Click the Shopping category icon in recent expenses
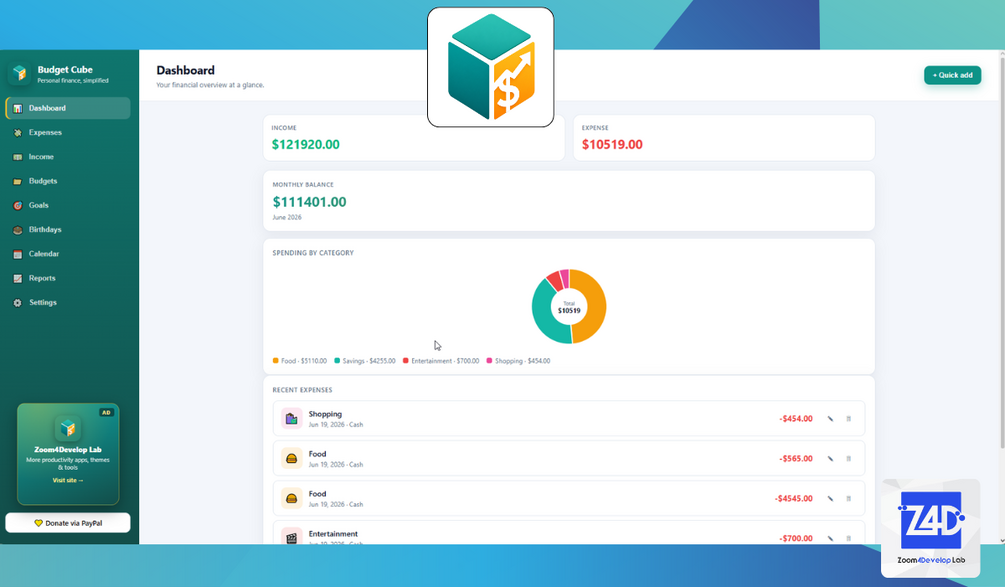Viewport: 1005px width, 587px height. [x=292, y=418]
